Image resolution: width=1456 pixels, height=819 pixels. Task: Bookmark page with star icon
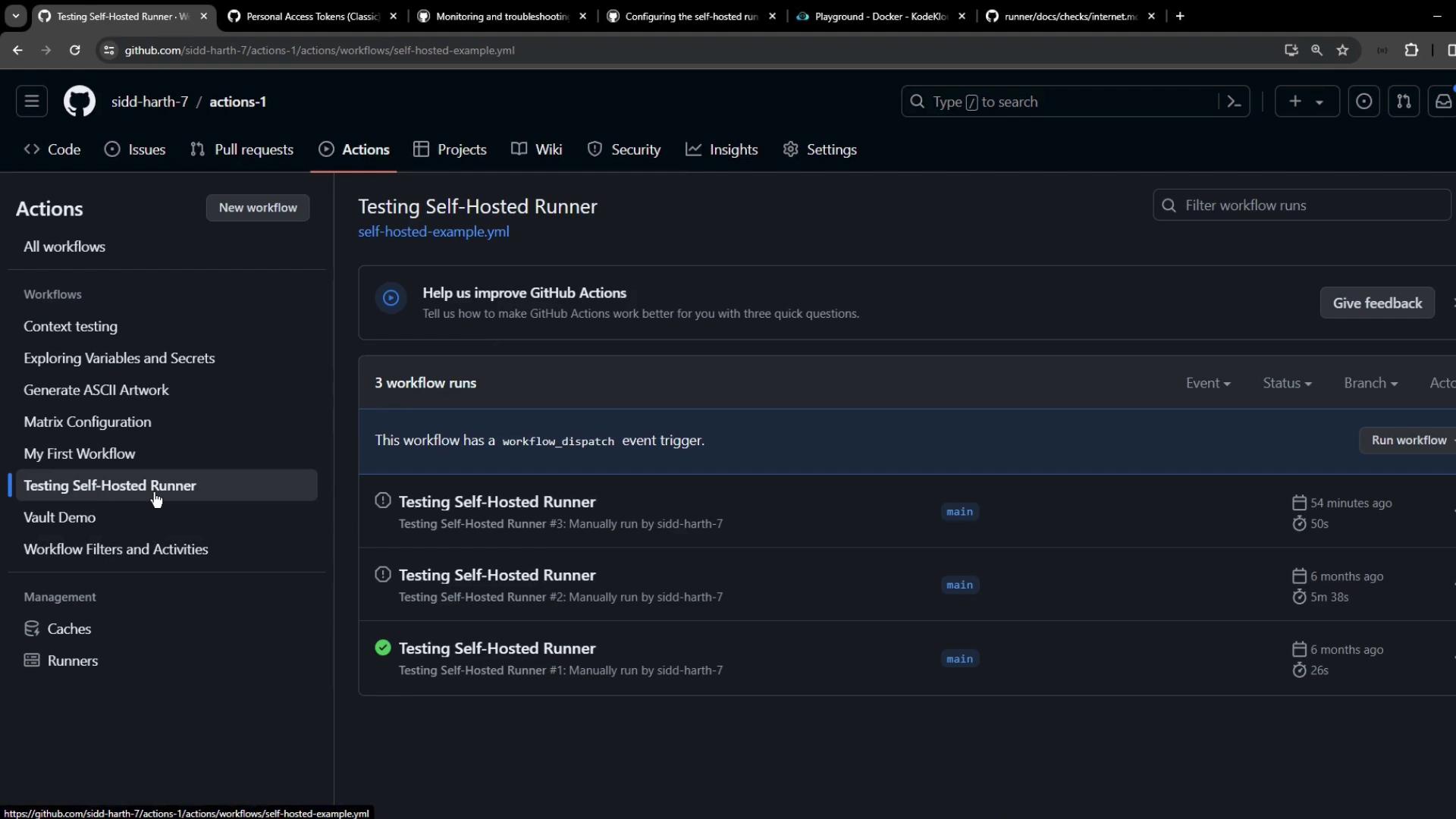click(1343, 50)
